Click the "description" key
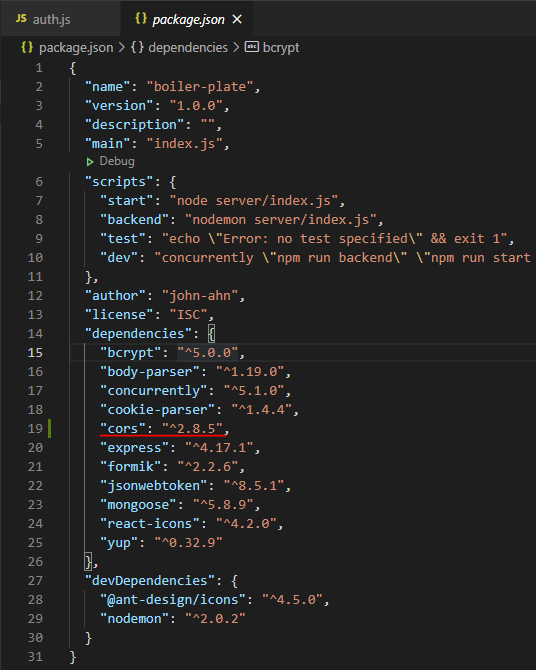This screenshot has height=670, width=536. 134,124
